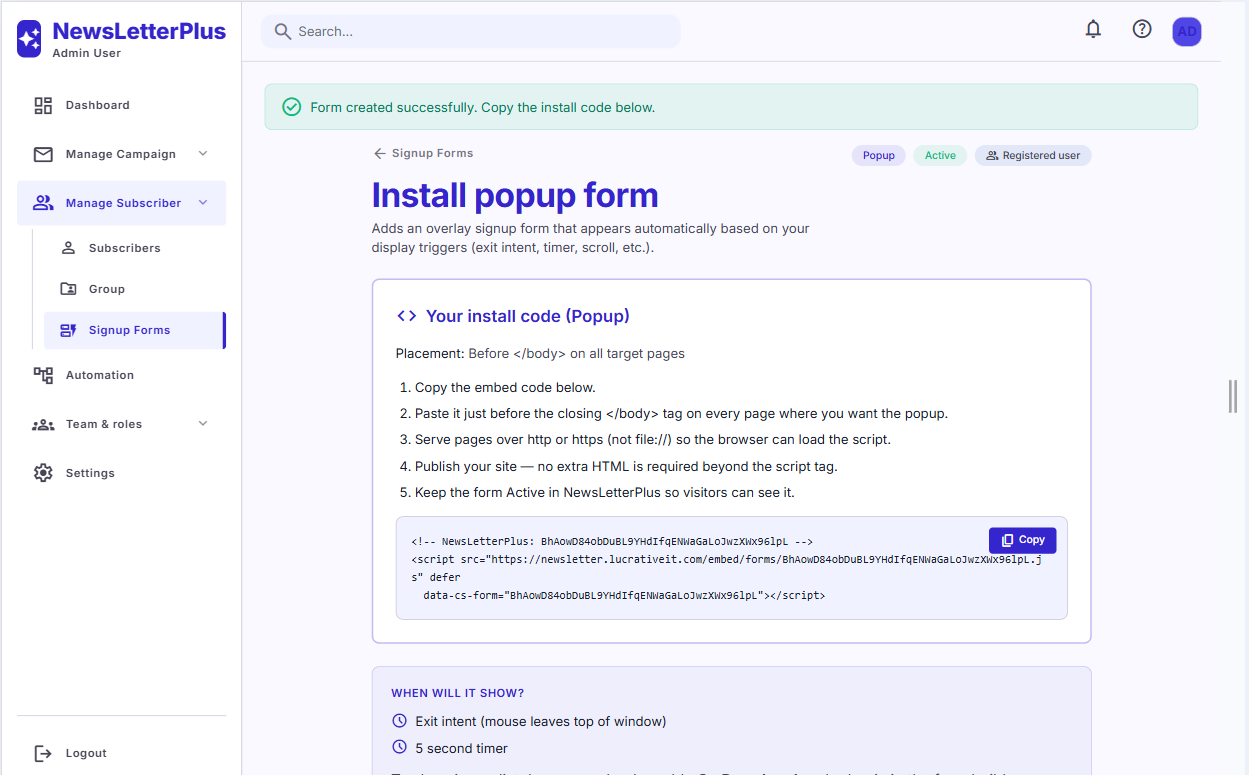The width and height of the screenshot is (1249, 775).
Task: Click the search magnifier icon
Action: [283, 31]
